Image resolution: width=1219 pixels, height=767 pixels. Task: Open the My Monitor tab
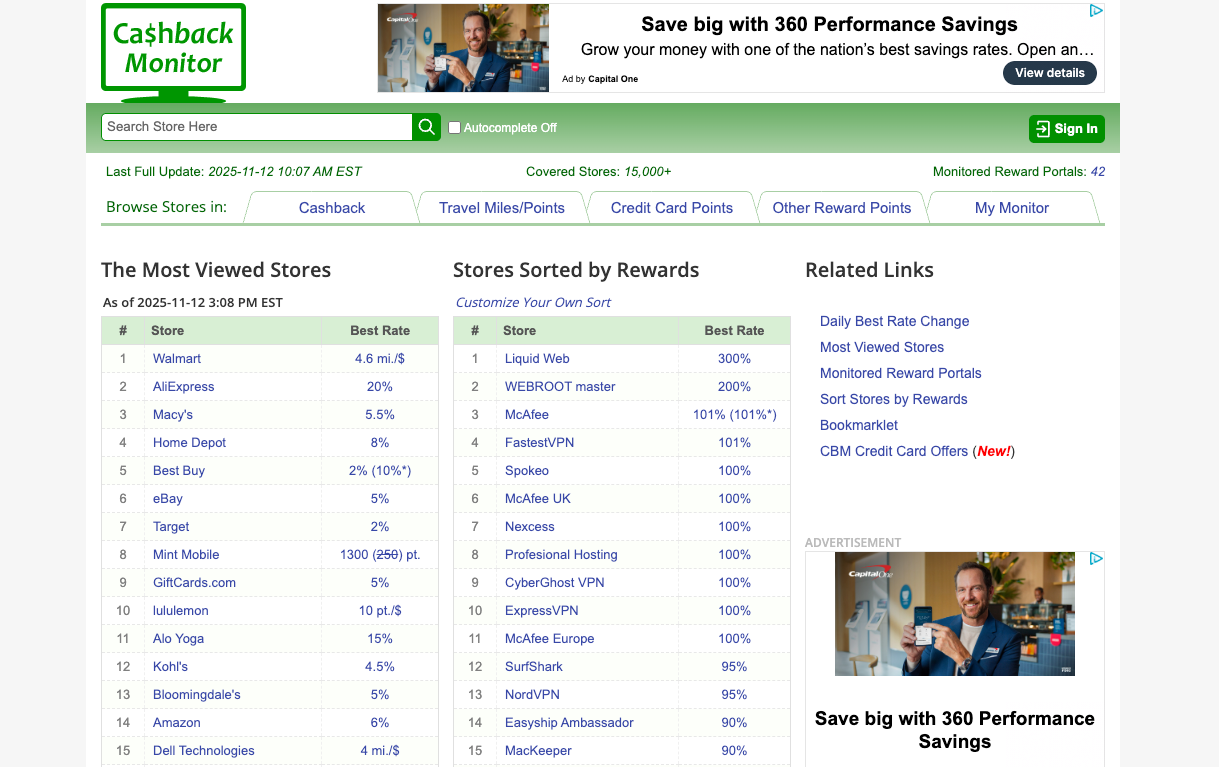coord(1012,207)
